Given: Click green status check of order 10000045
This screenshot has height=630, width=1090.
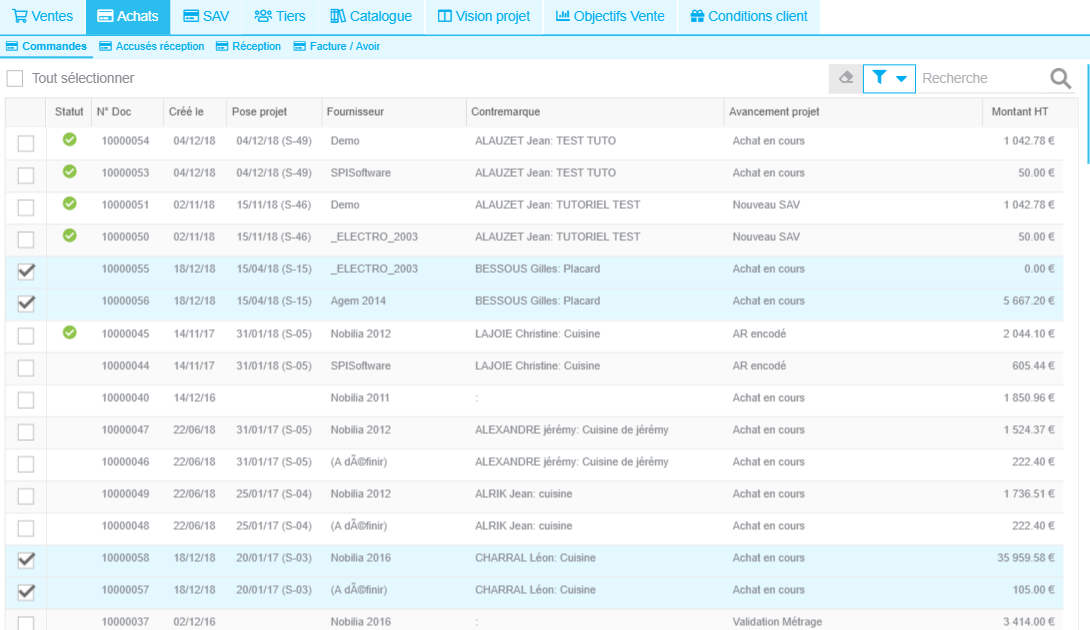Looking at the screenshot, I should [x=70, y=332].
